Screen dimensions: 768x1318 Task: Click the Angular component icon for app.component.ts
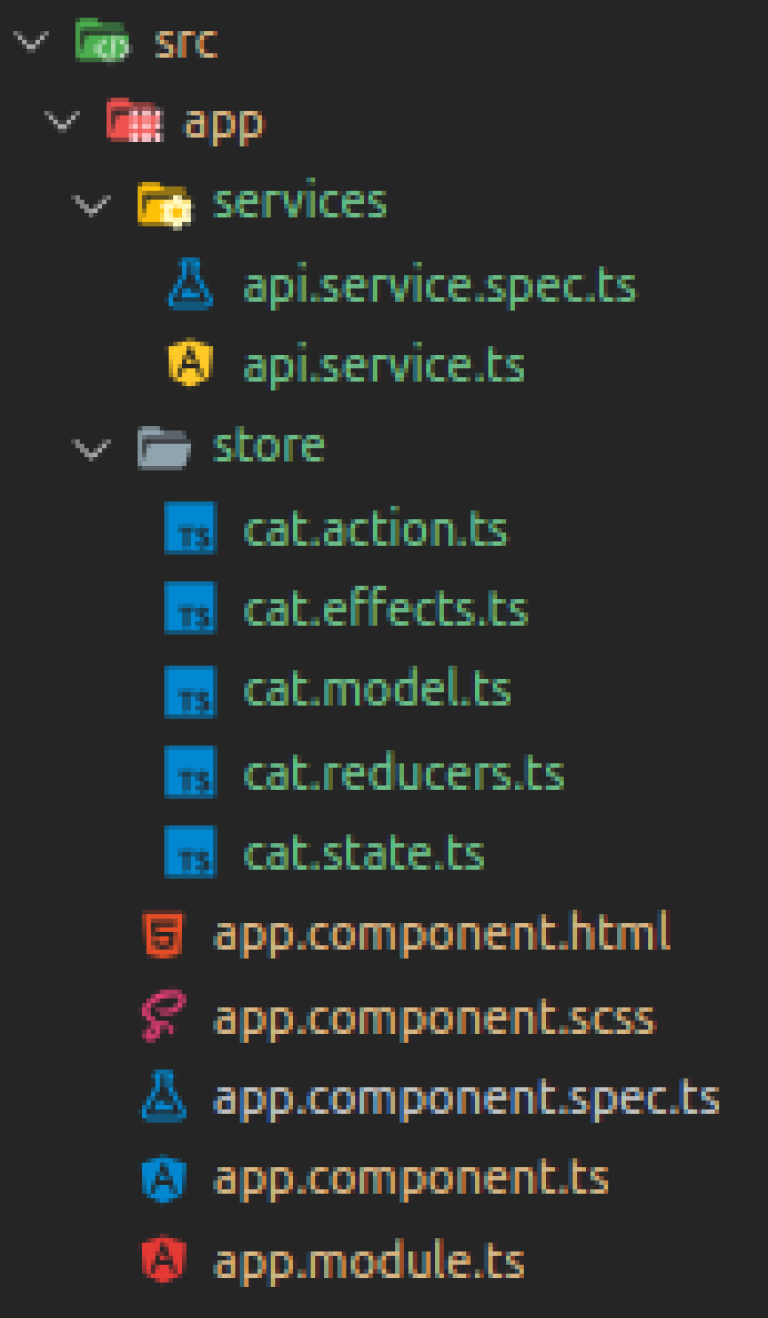pyautogui.click(x=164, y=1177)
